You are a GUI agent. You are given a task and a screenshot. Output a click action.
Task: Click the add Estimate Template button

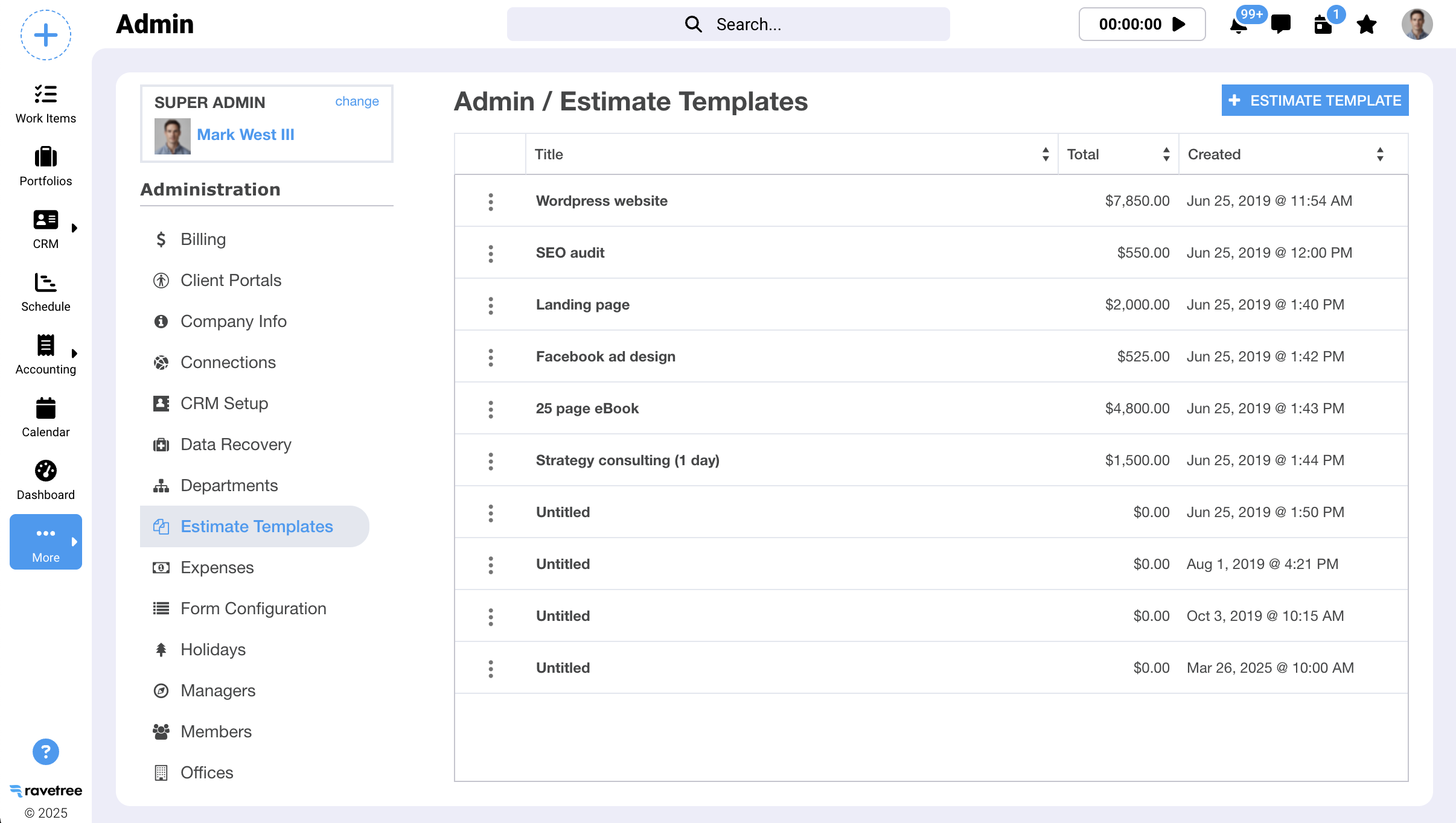coord(1315,100)
